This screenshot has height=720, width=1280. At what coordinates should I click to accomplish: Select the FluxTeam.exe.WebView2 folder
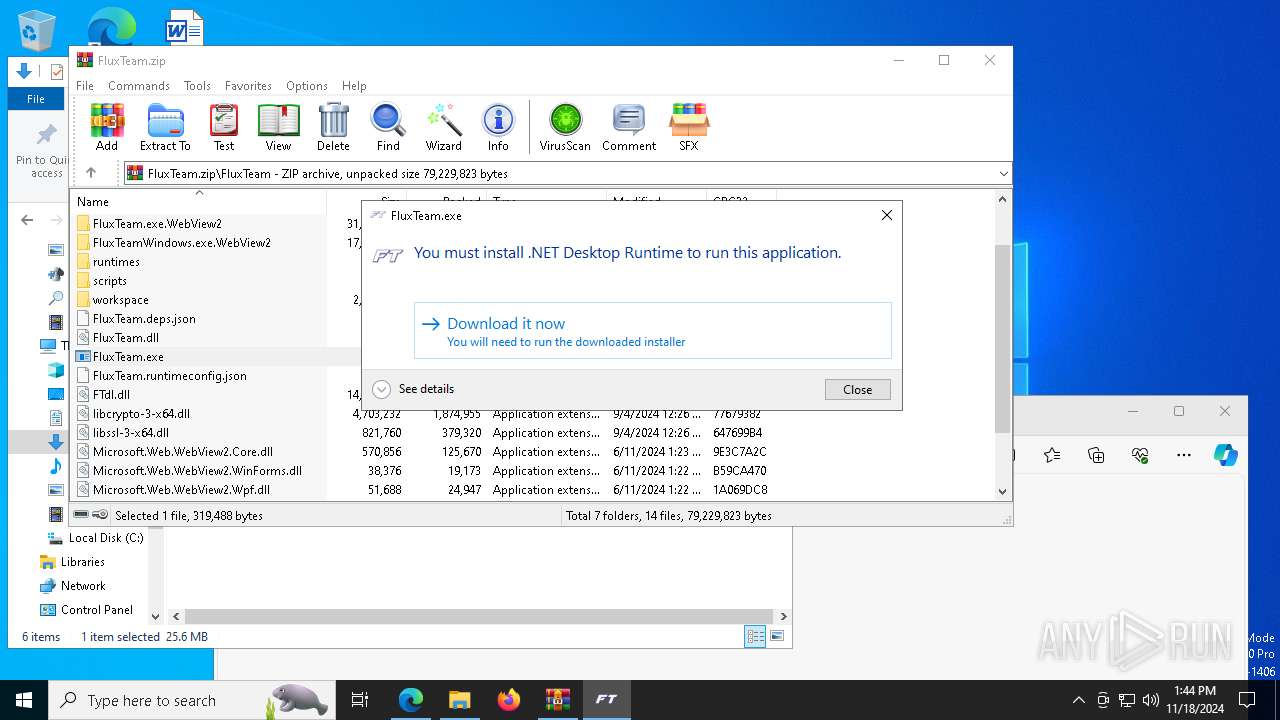pyautogui.click(x=157, y=224)
